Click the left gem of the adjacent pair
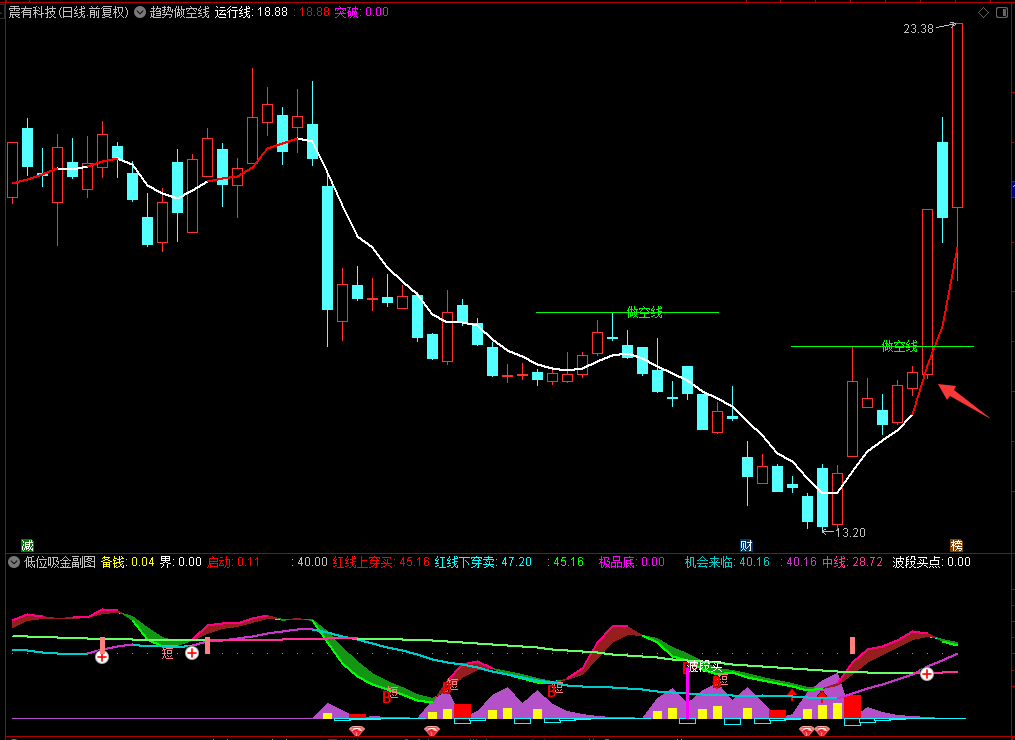This screenshot has height=740, width=1015. (x=807, y=732)
